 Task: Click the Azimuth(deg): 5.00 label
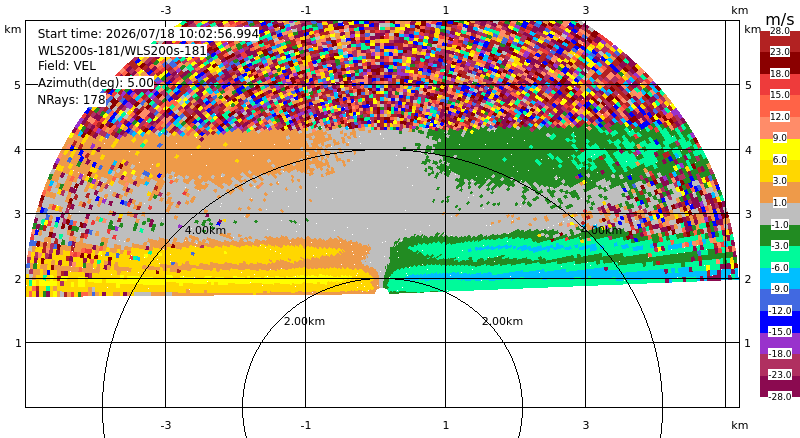click(x=95, y=83)
